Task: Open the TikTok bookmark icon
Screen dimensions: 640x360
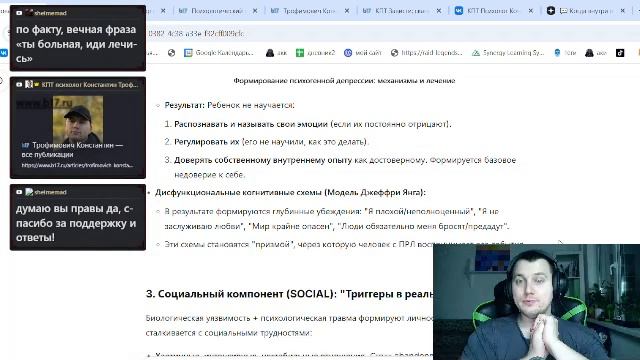Action: (620, 53)
